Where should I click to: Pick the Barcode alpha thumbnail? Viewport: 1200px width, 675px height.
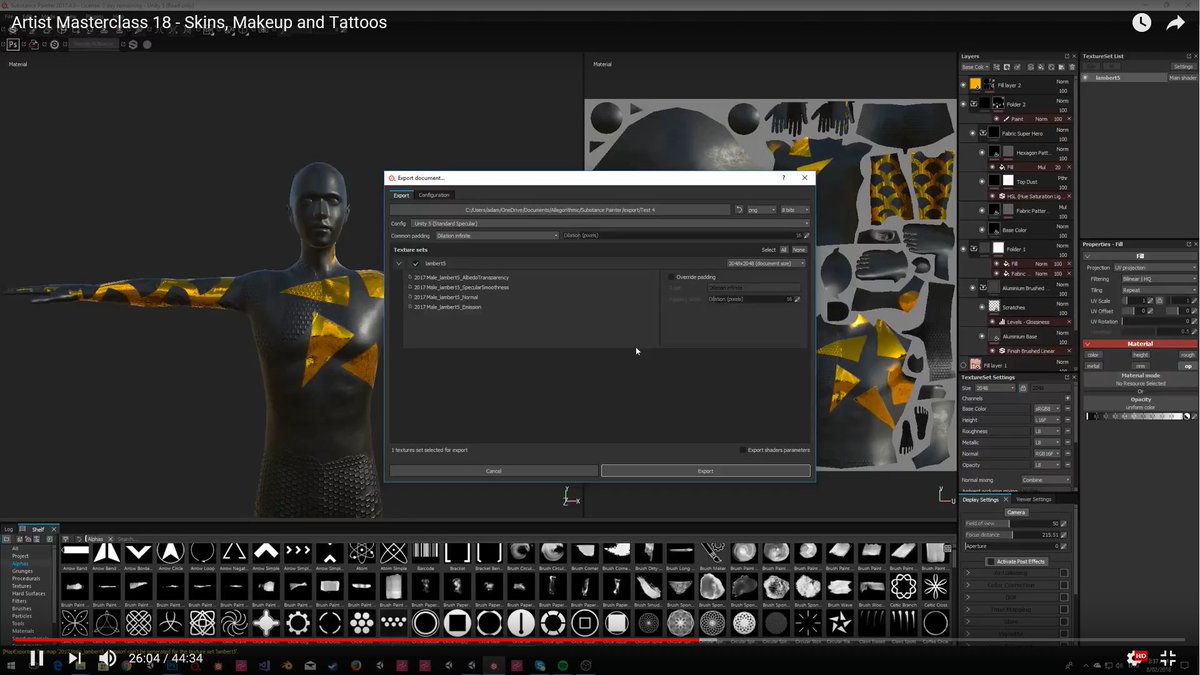(425, 554)
